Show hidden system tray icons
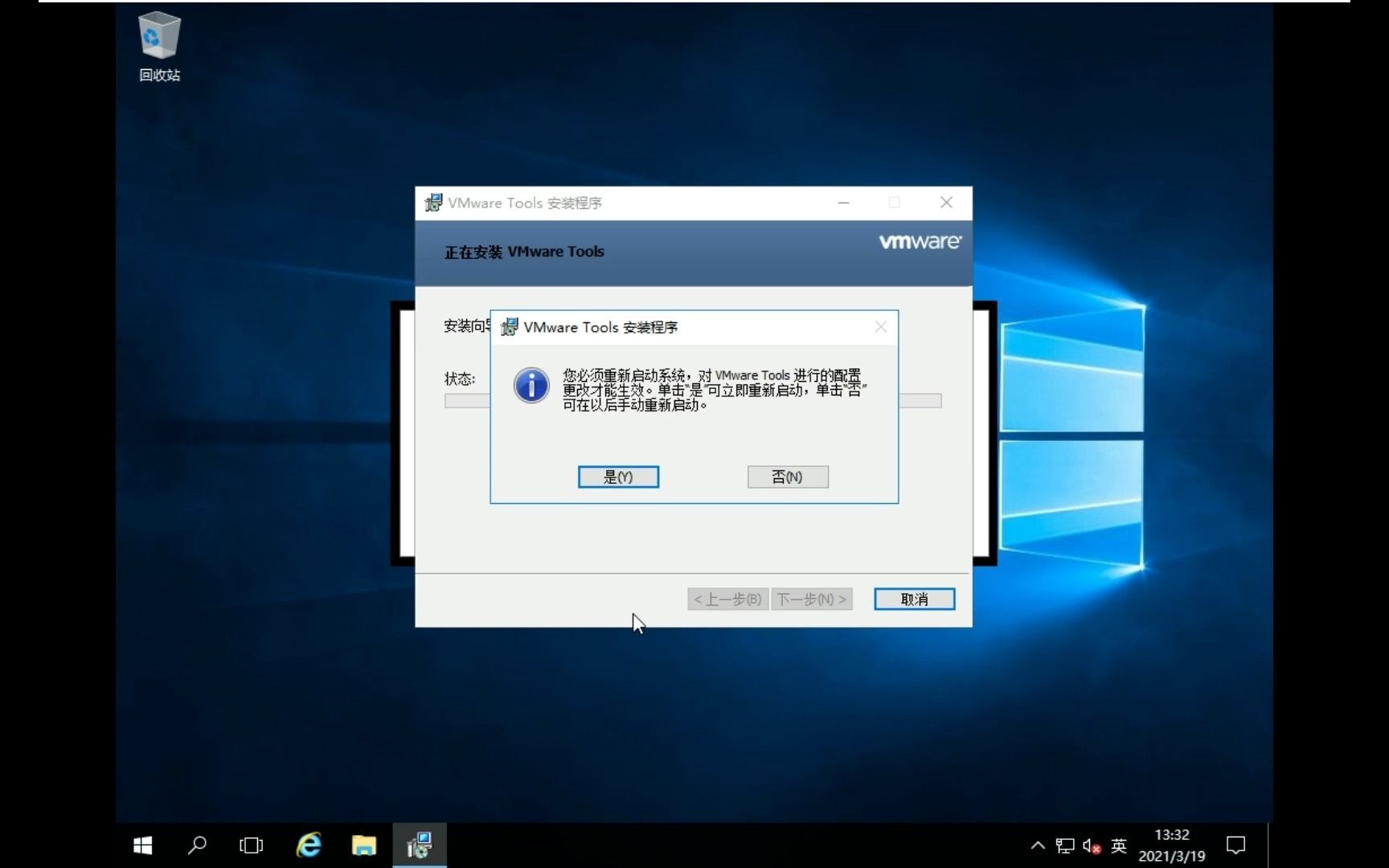 tap(1038, 845)
